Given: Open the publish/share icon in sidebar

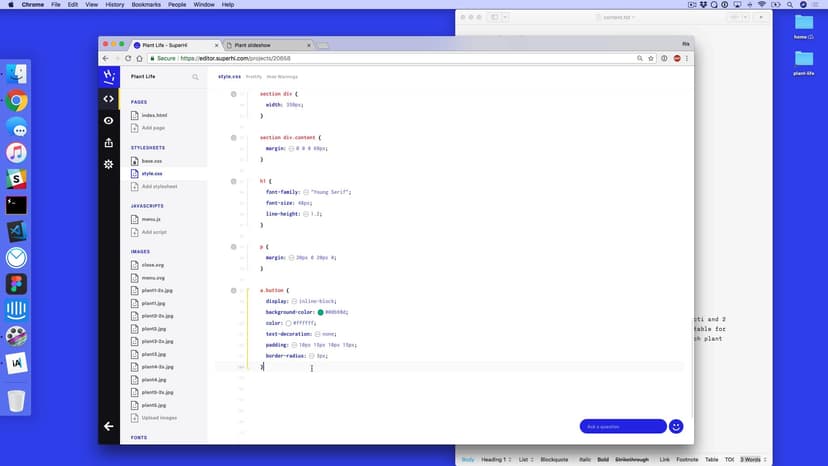Looking at the screenshot, I should tap(109, 142).
